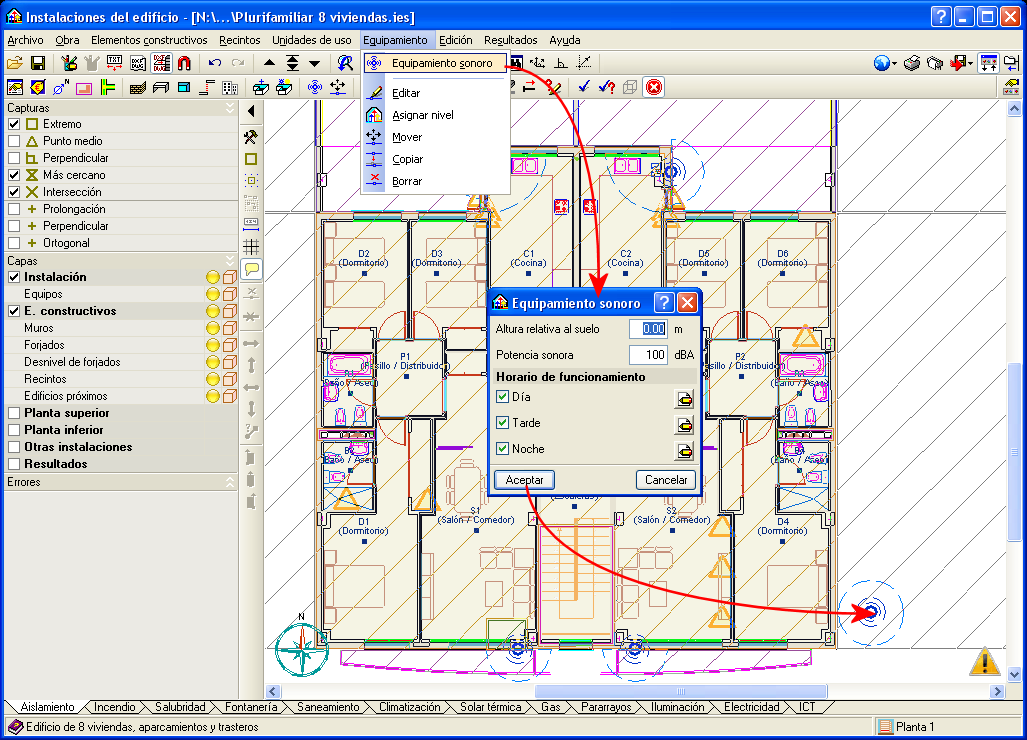The height and width of the screenshot is (740, 1027).
Task: Collapse the Capturas panel
Action: (x=230, y=107)
